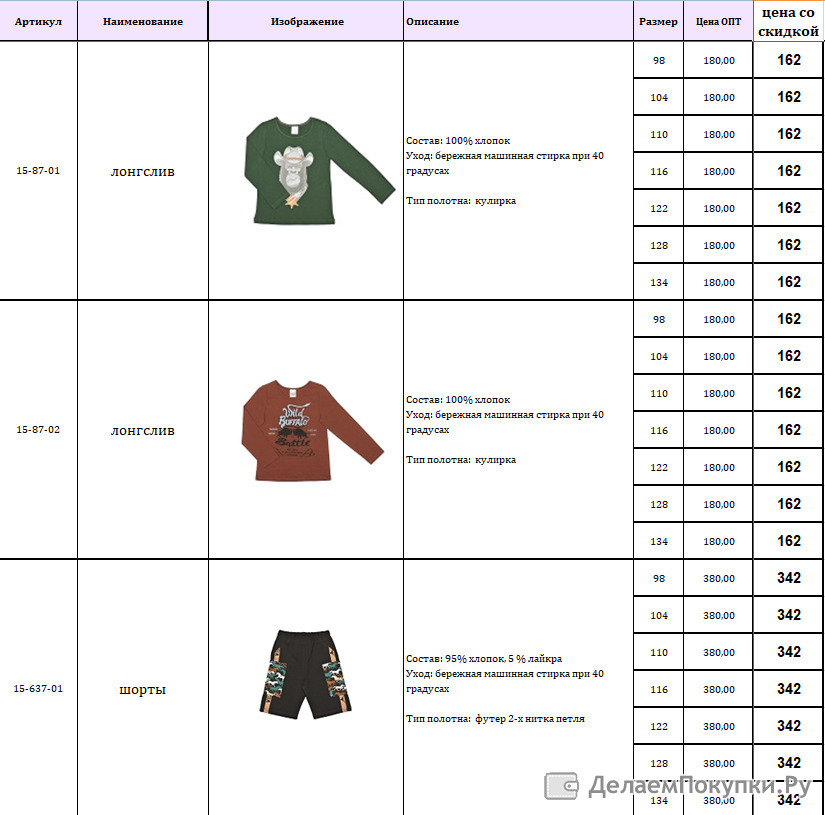The height and width of the screenshot is (815, 825).
Task: Click the Изображение column header
Action: point(306,22)
